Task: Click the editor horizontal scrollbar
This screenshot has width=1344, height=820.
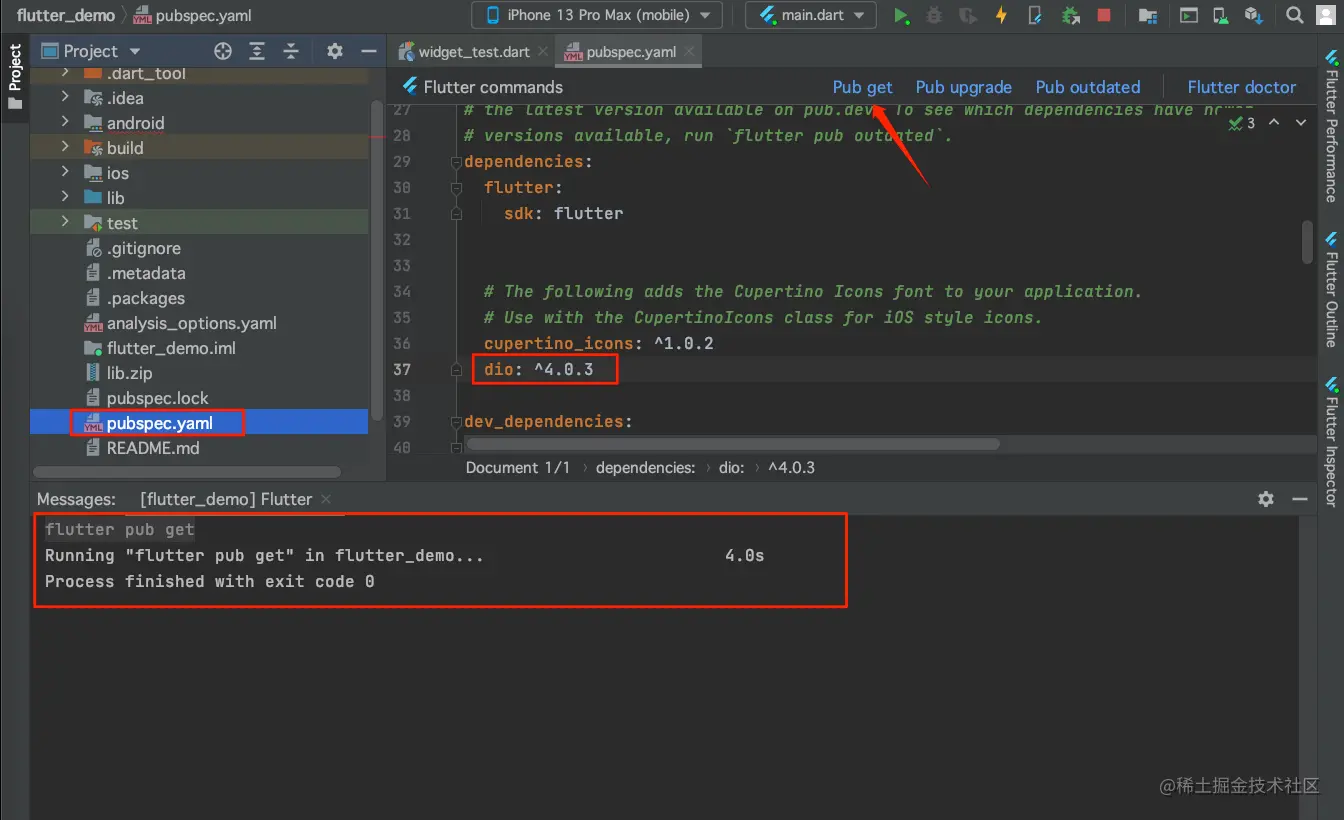Action: coord(732,443)
